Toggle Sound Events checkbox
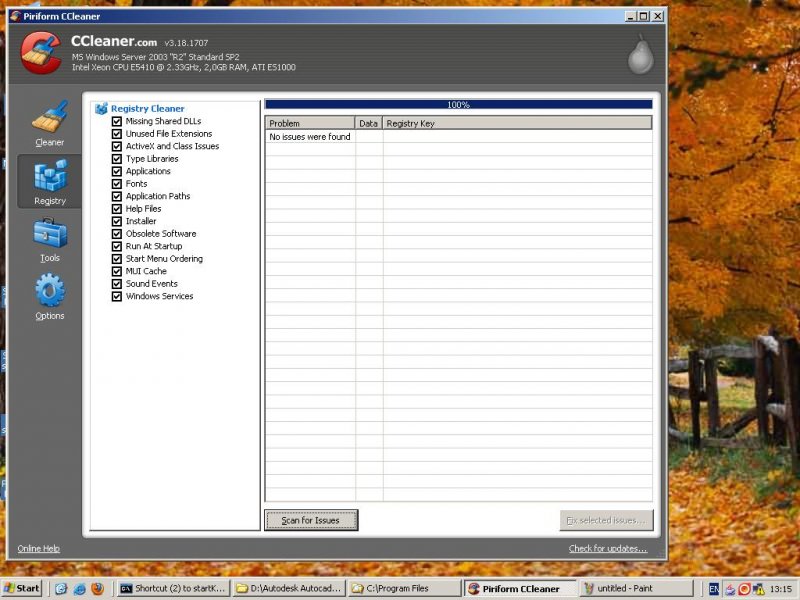 point(117,284)
